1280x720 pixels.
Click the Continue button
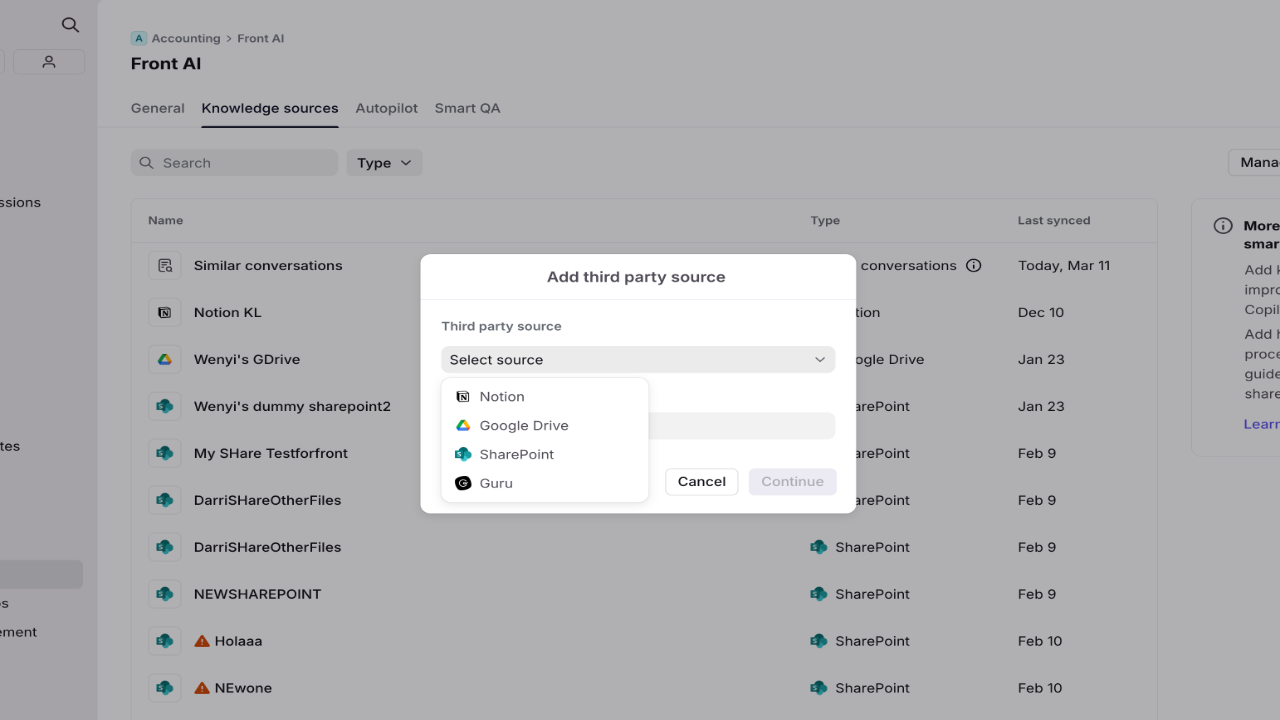792,481
